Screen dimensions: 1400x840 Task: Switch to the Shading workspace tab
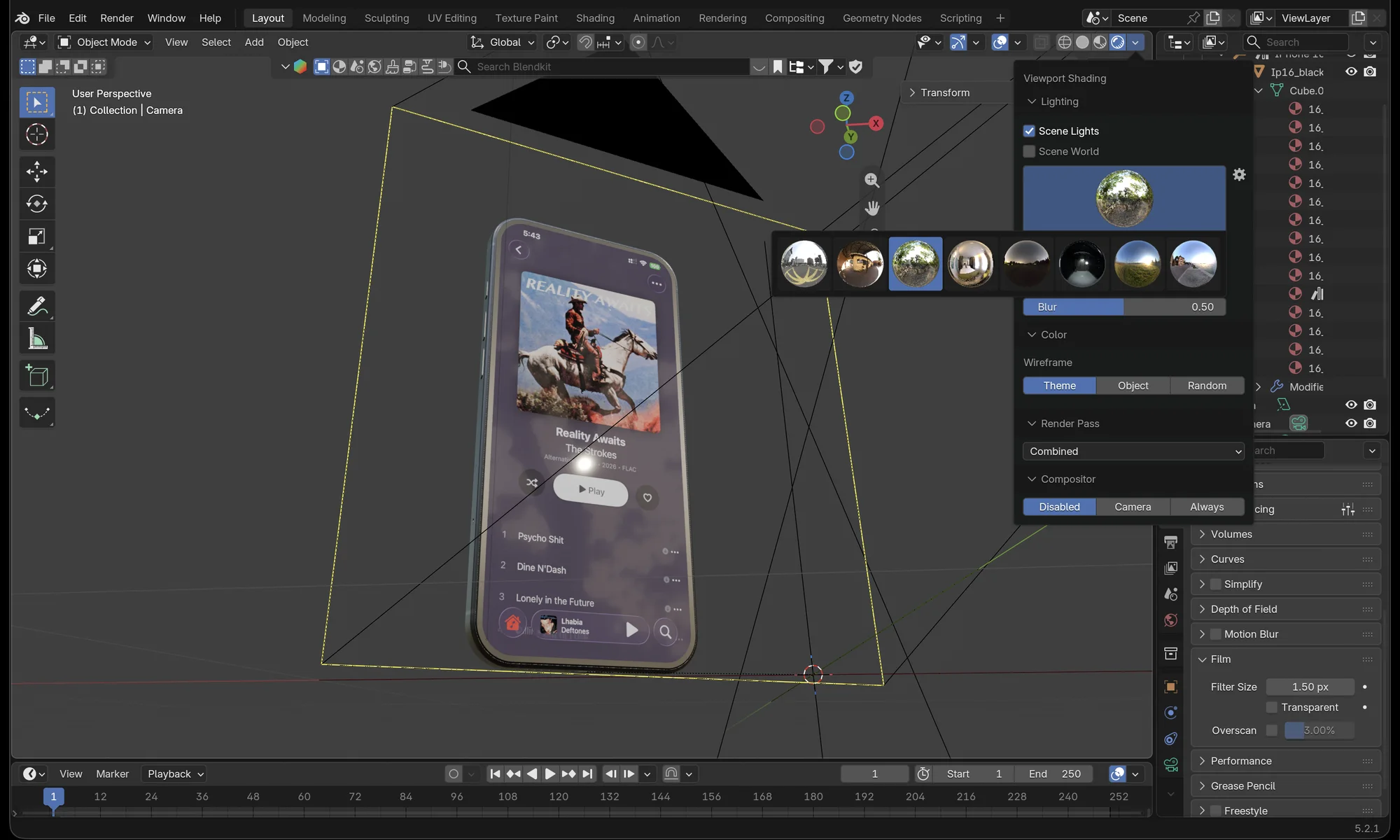point(595,18)
